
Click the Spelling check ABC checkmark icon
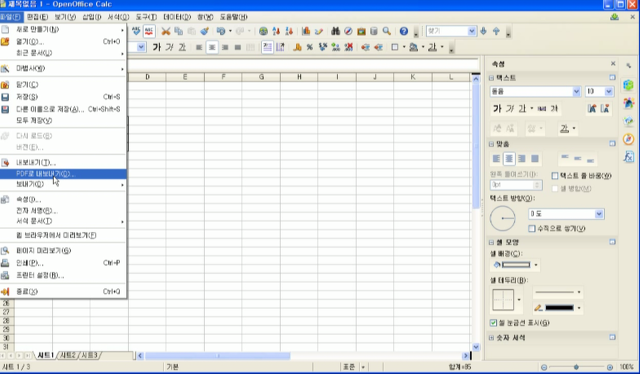point(136,31)
